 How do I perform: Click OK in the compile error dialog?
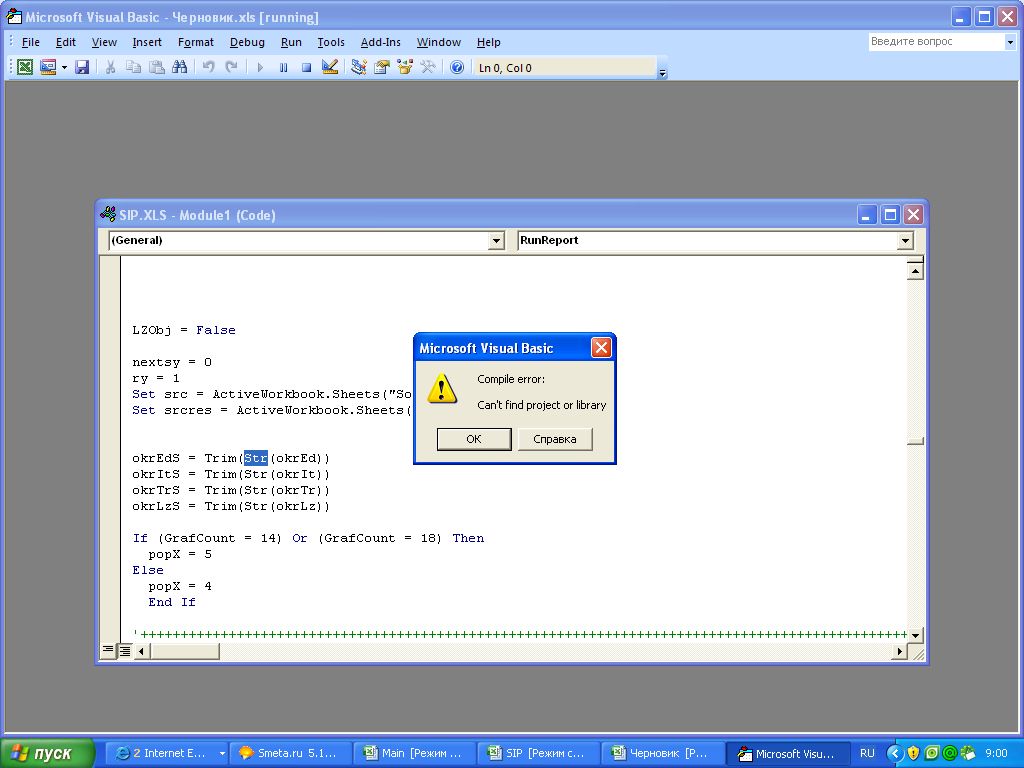(x=473, y=439)
